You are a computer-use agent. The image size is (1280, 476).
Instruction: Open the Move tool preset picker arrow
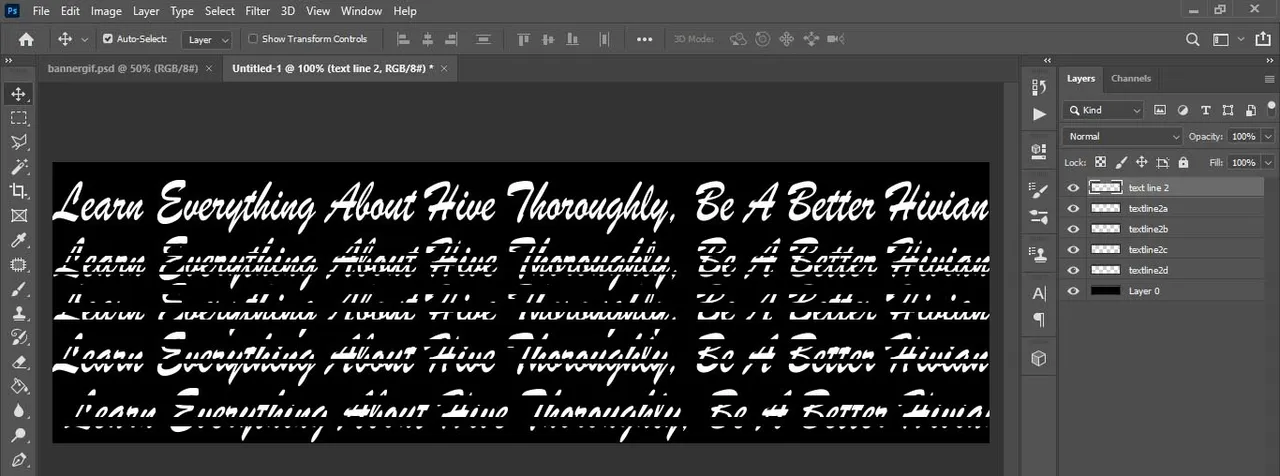point(84,39)
